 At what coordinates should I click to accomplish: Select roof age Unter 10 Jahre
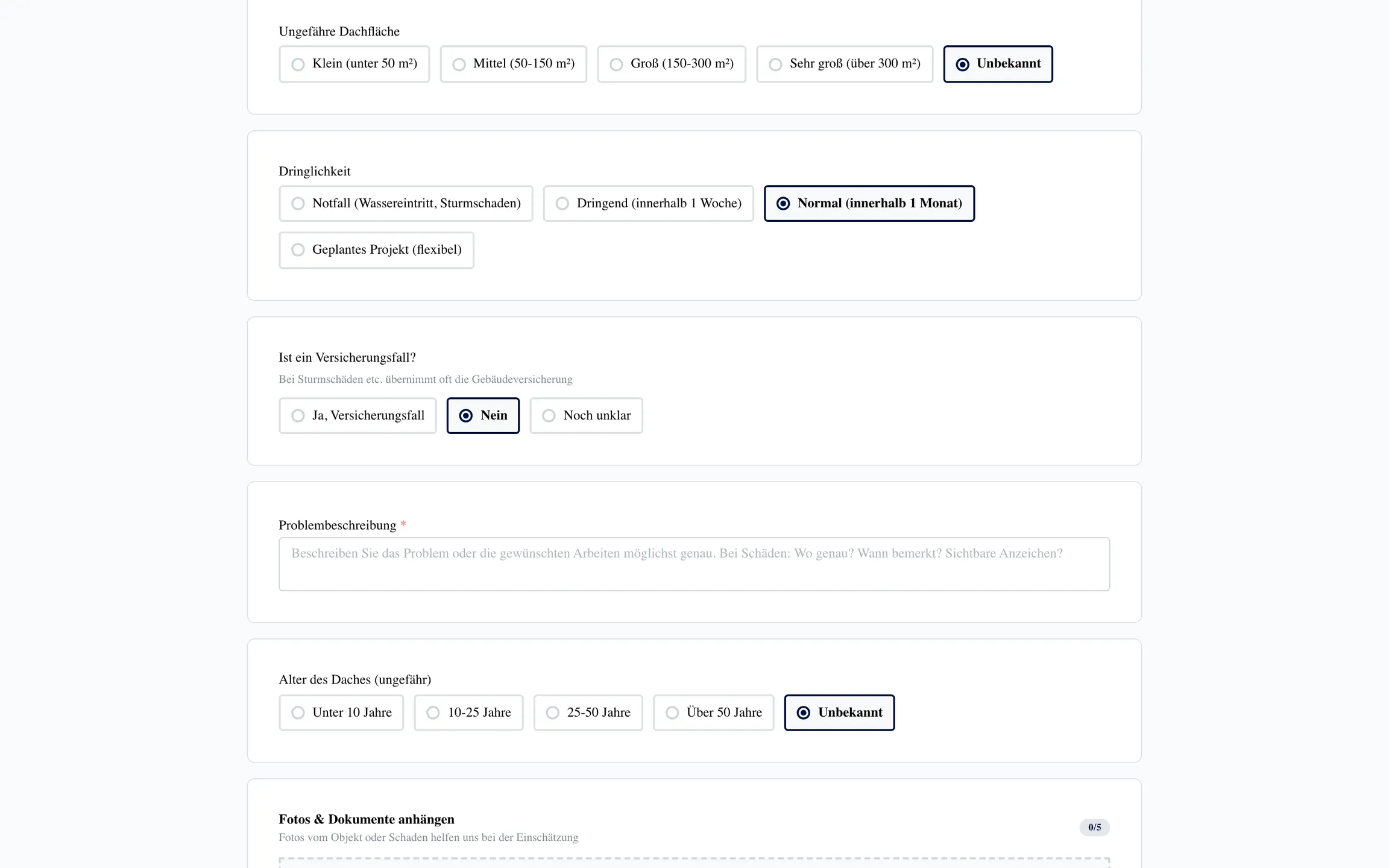click(341, 713)
